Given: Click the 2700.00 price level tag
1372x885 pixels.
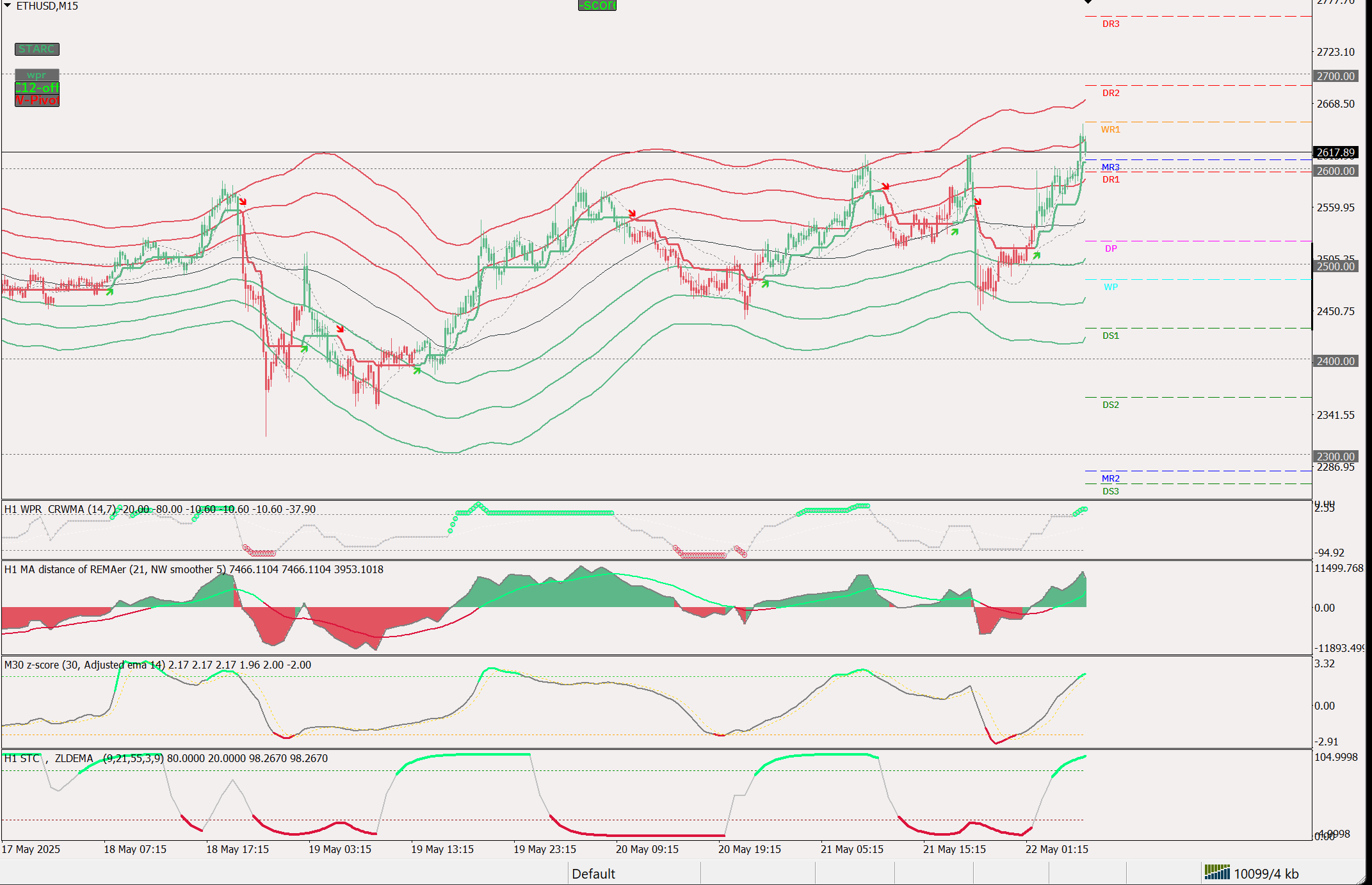Looking at the screenshot, I should 1335,76.
